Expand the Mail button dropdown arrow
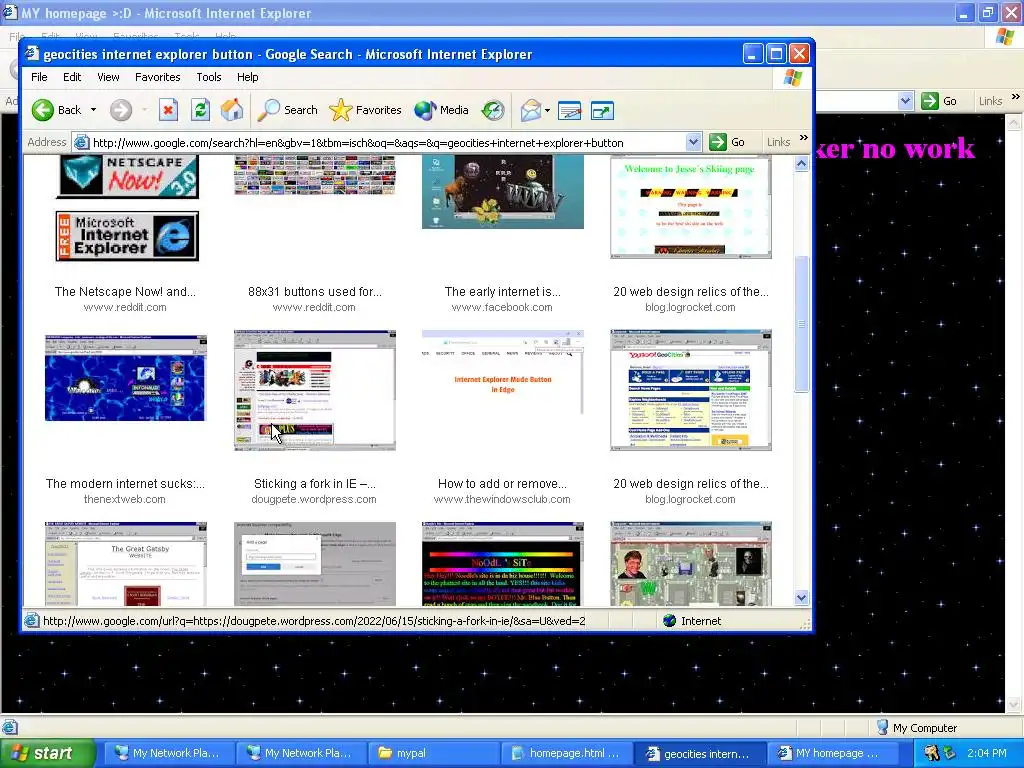 (x=547, y=110)
